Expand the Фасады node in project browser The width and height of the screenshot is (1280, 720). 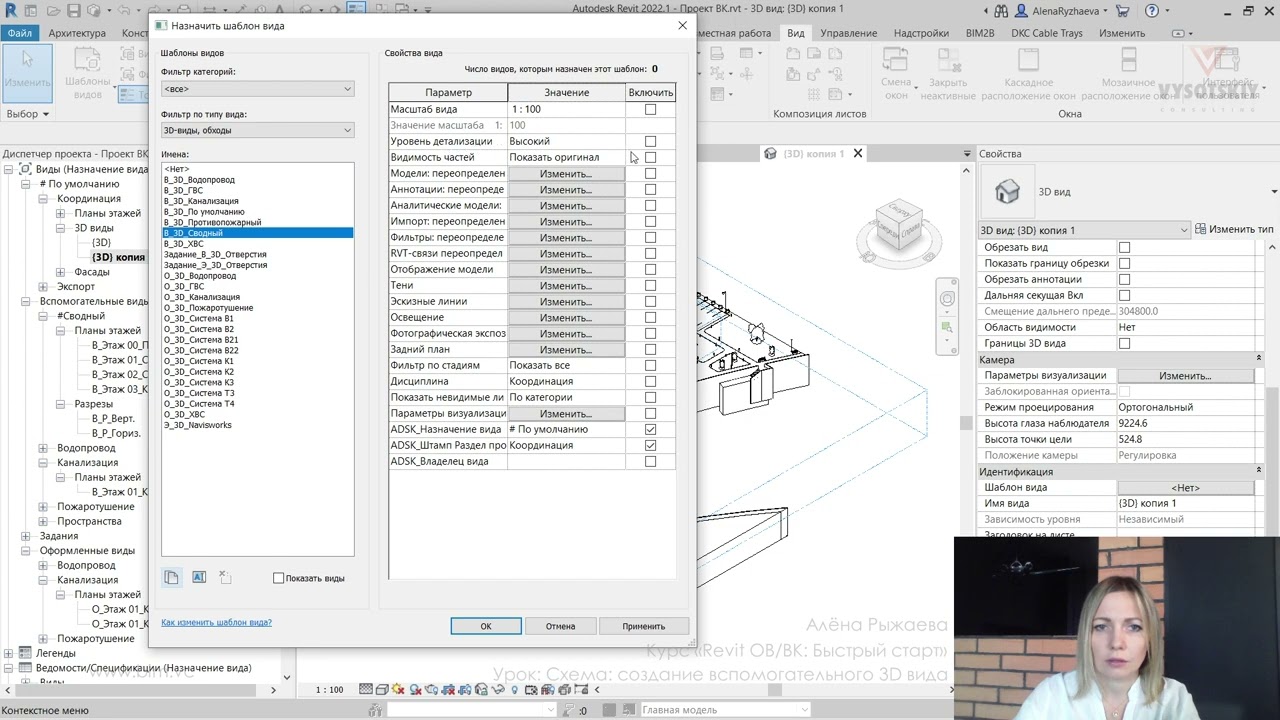click(x=61, y=272)
